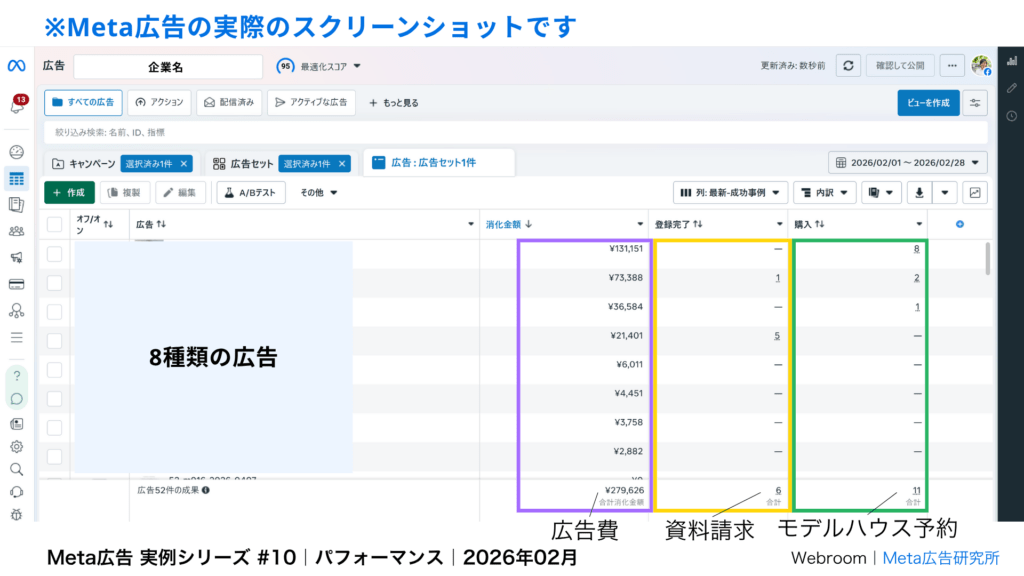The height and width of the screenshot is (576, 1024).
Task: Open the reports dropdown icon button
Action: 881,193
